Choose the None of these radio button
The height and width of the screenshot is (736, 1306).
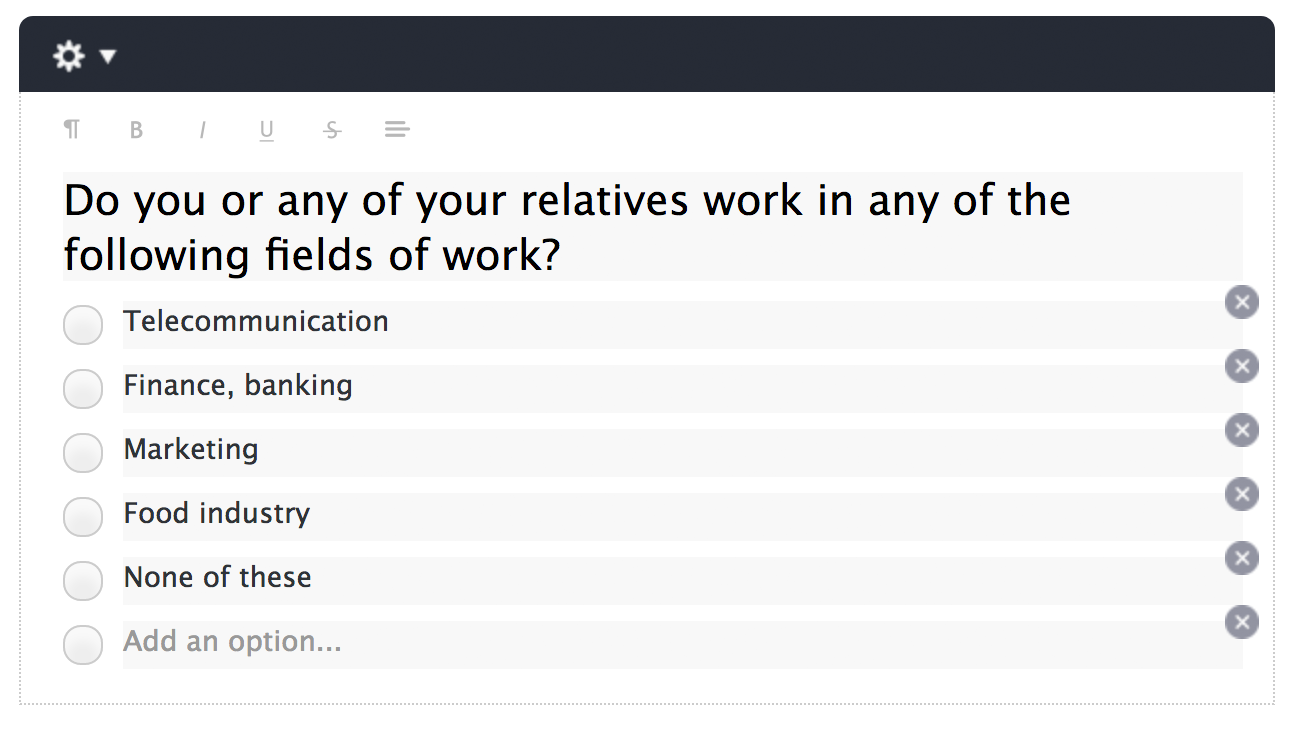point(83,581)
